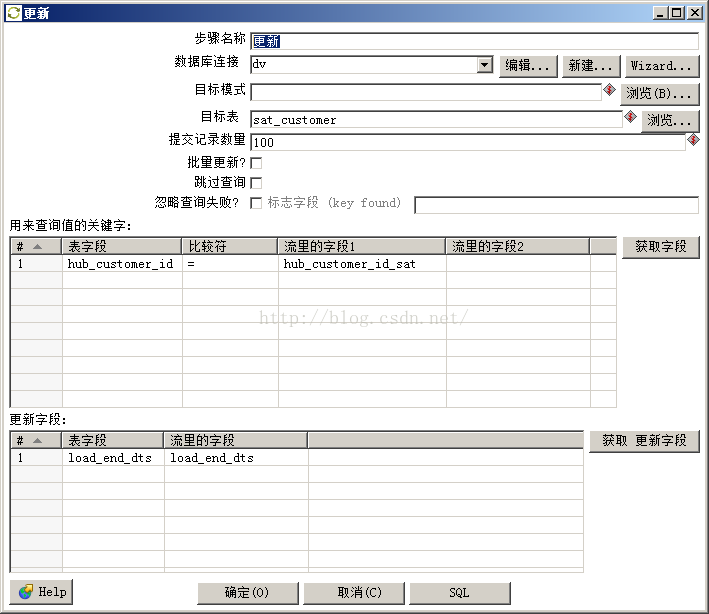
Task: Open the Wizard... button
Action: [x=662, y=66]
